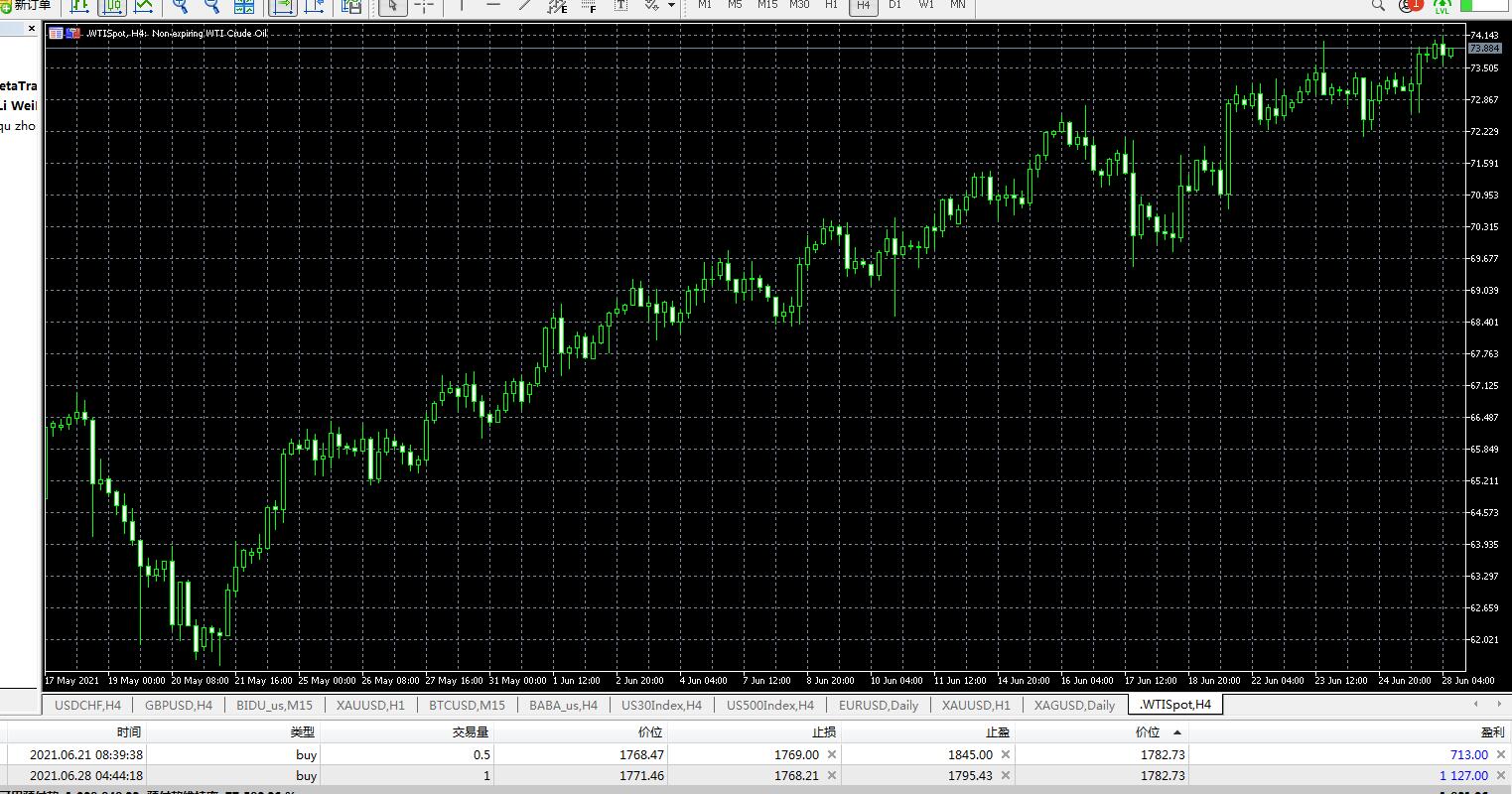Zoom in on the chart
The image size is (1512, 794).
pos(181,6)
